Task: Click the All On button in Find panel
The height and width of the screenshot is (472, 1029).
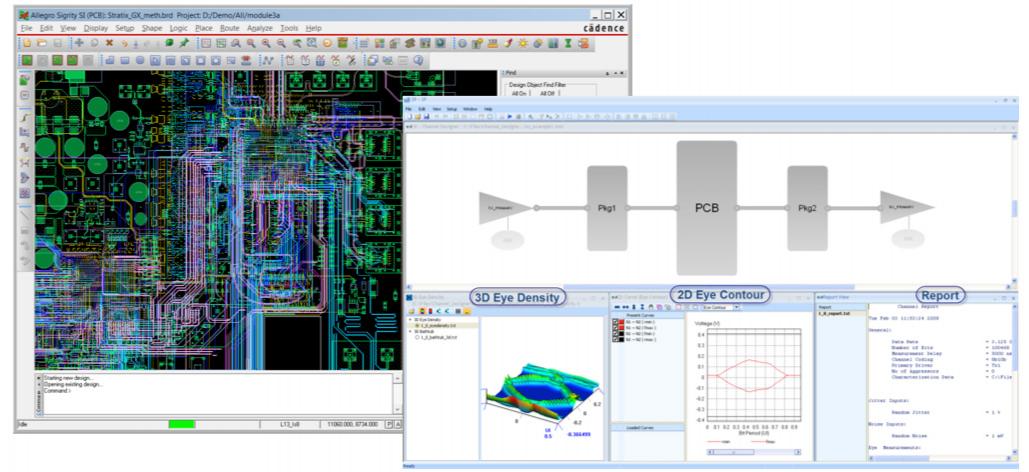Action: coord(518,93)
